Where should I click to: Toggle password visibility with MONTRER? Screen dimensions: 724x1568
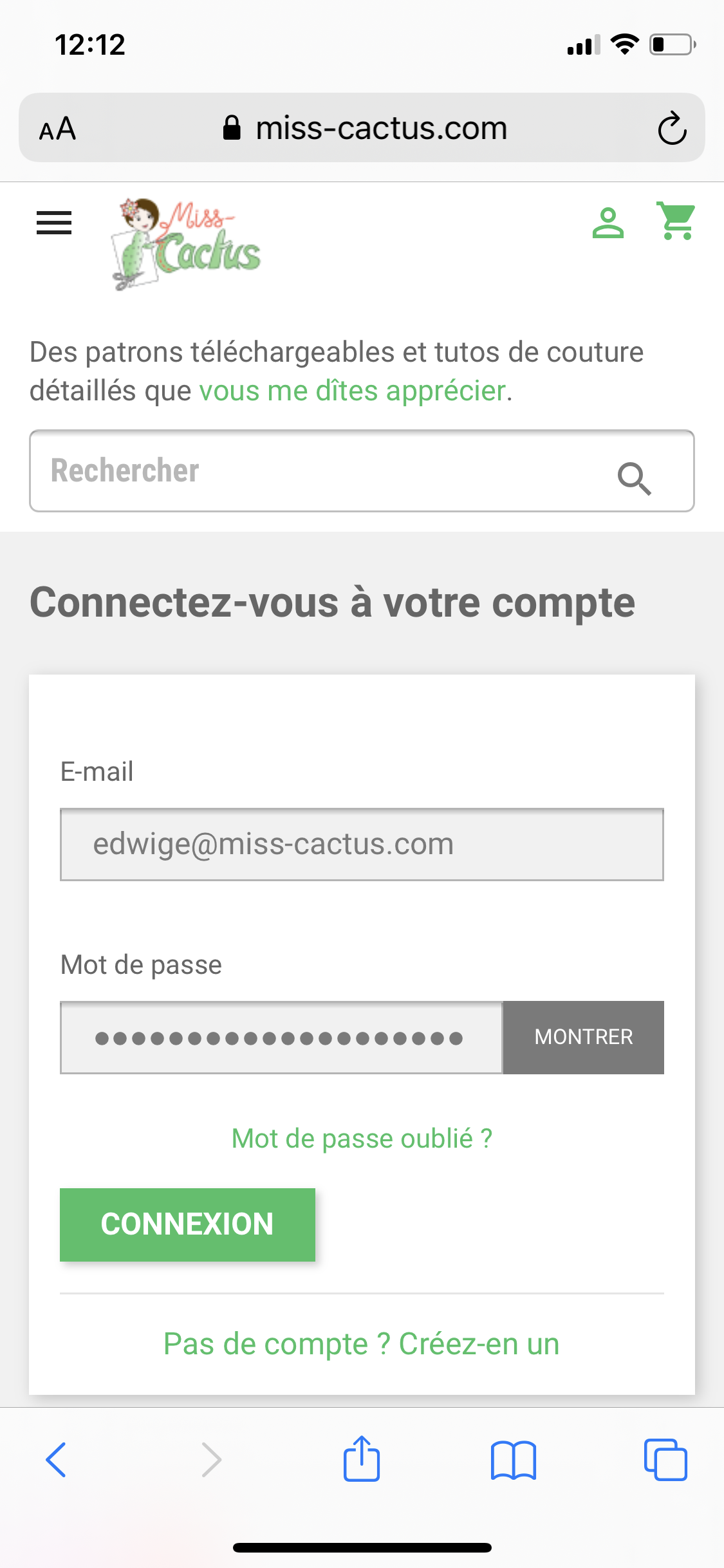[582, 1037]
